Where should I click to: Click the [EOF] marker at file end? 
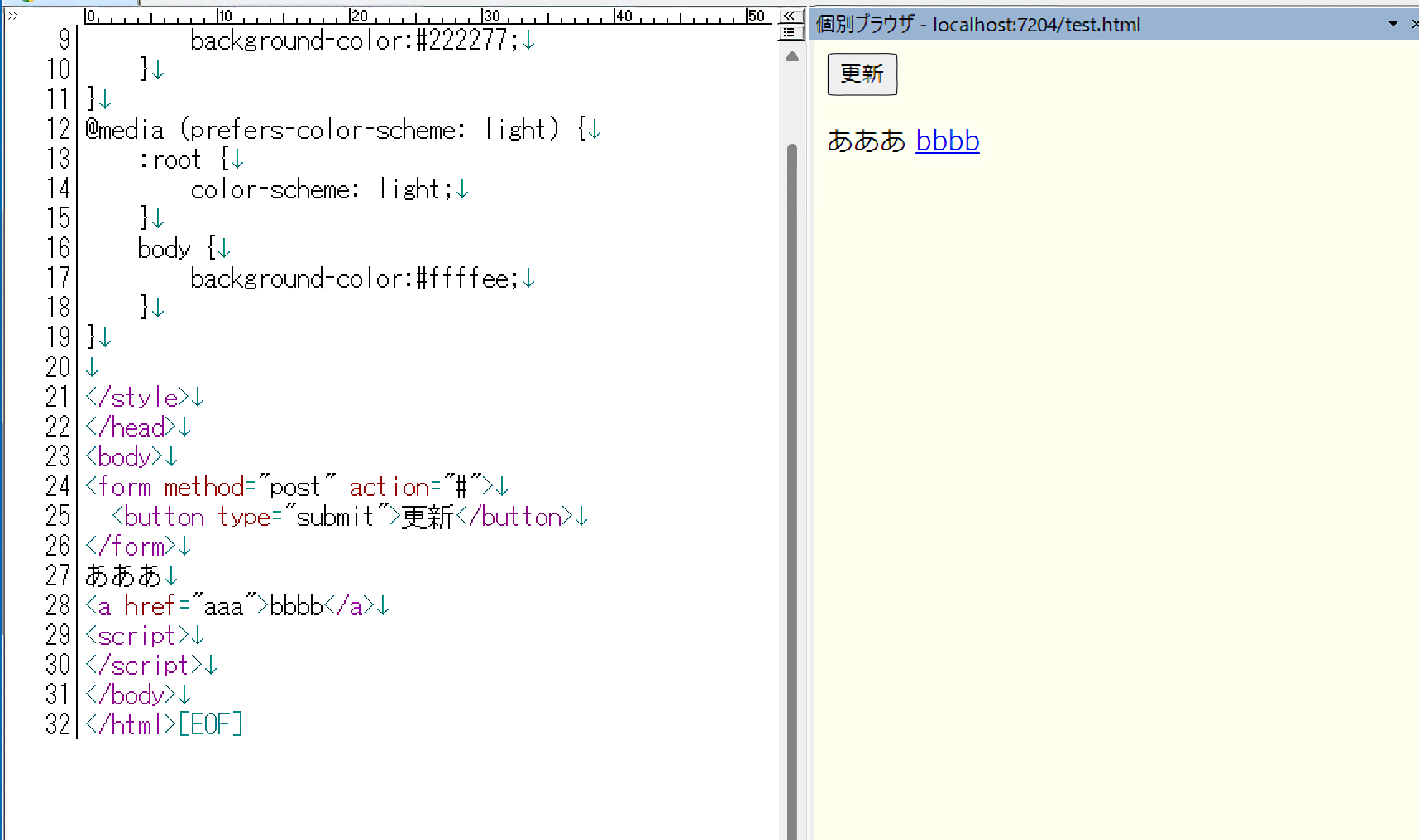pos(211,725)
